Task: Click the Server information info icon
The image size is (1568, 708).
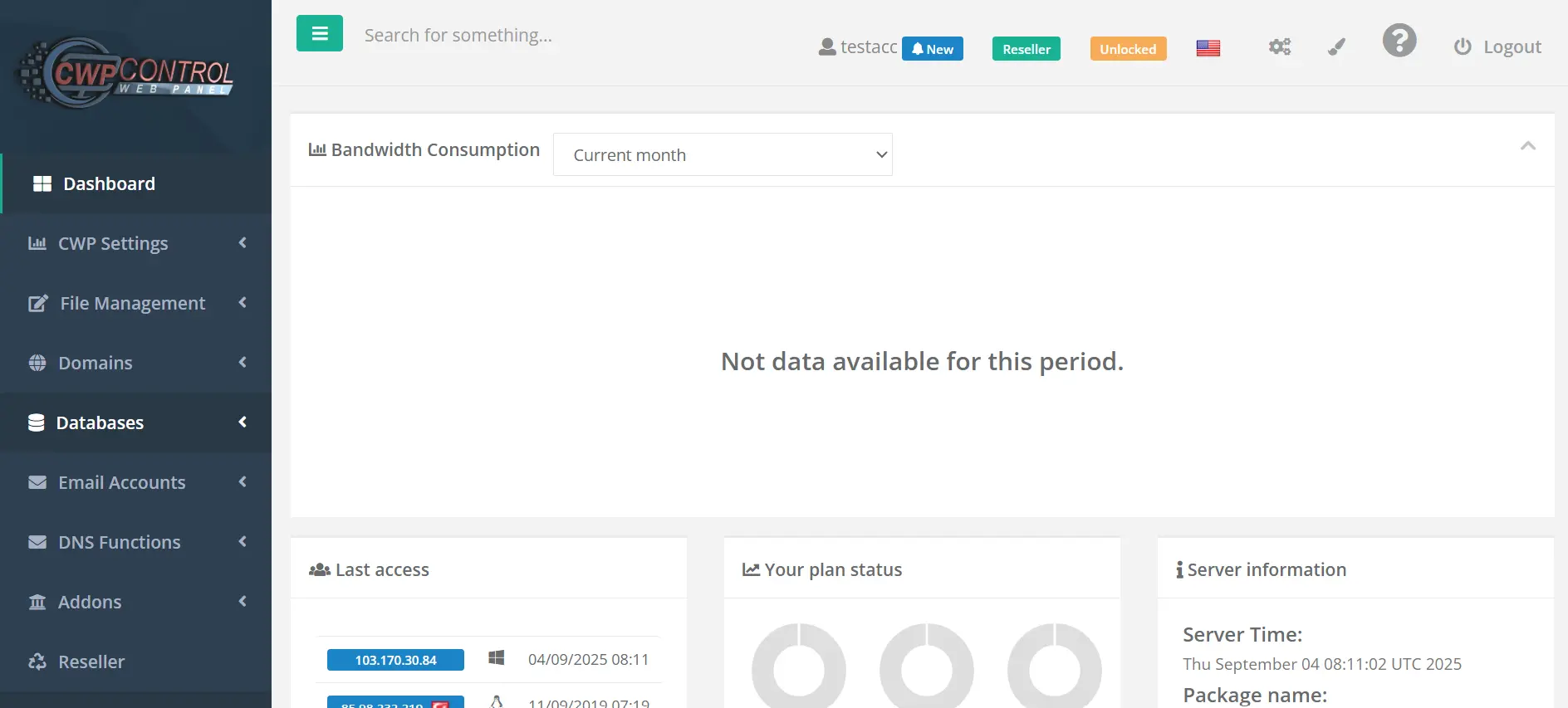Action: point(1179,569)
